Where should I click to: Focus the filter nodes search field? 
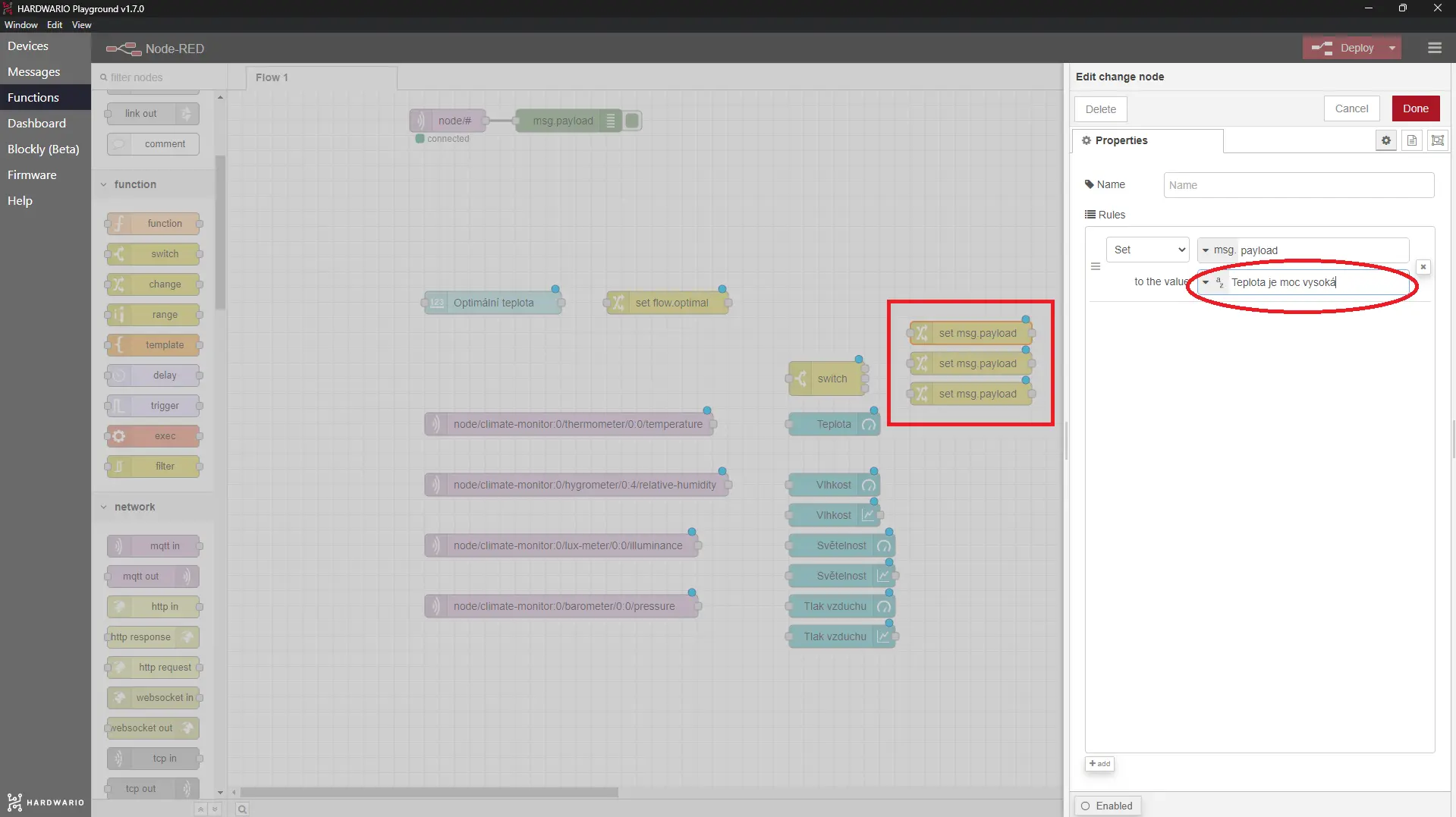pos(160,77)
